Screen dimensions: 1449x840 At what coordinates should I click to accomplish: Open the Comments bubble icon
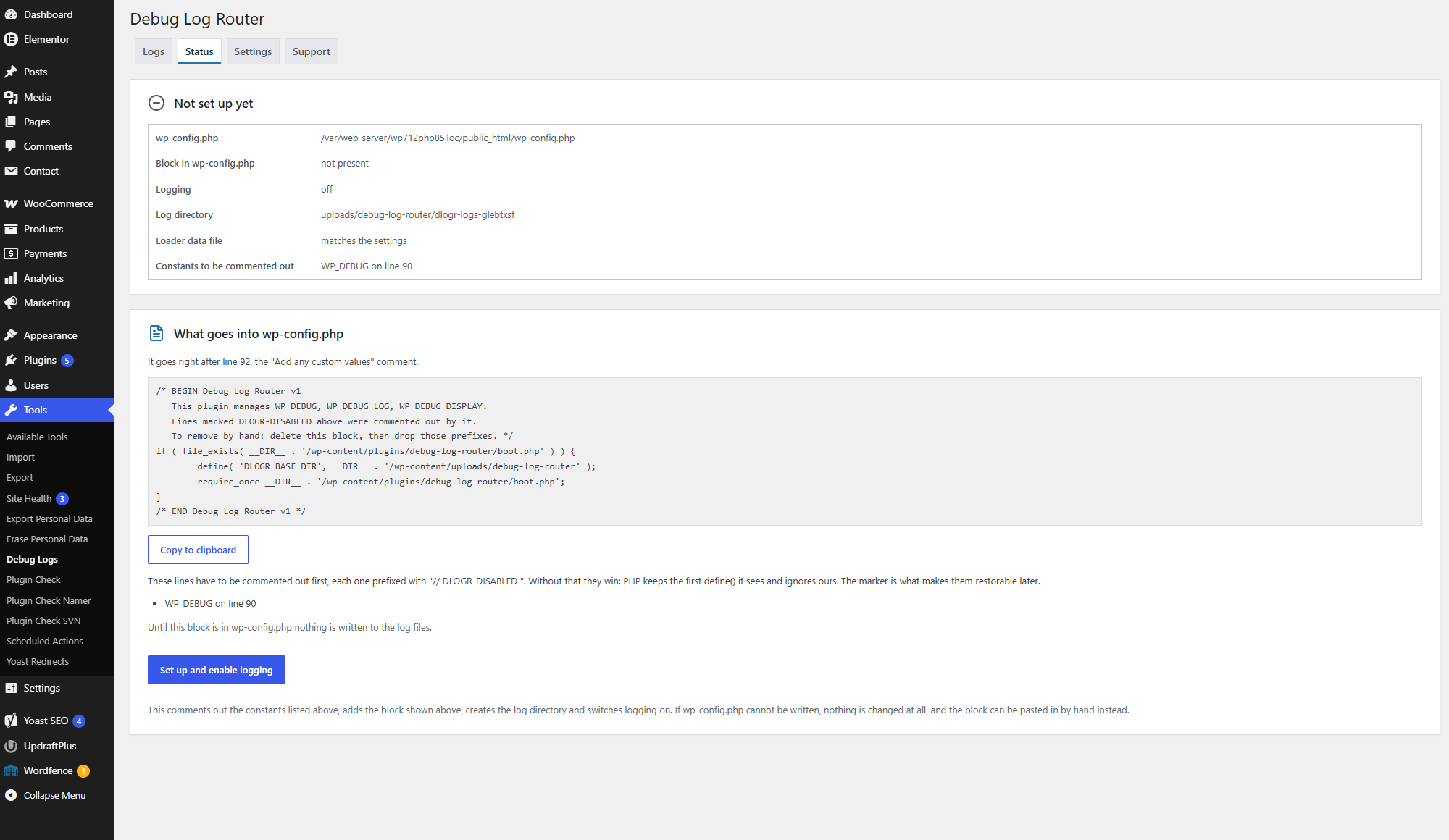11,146
